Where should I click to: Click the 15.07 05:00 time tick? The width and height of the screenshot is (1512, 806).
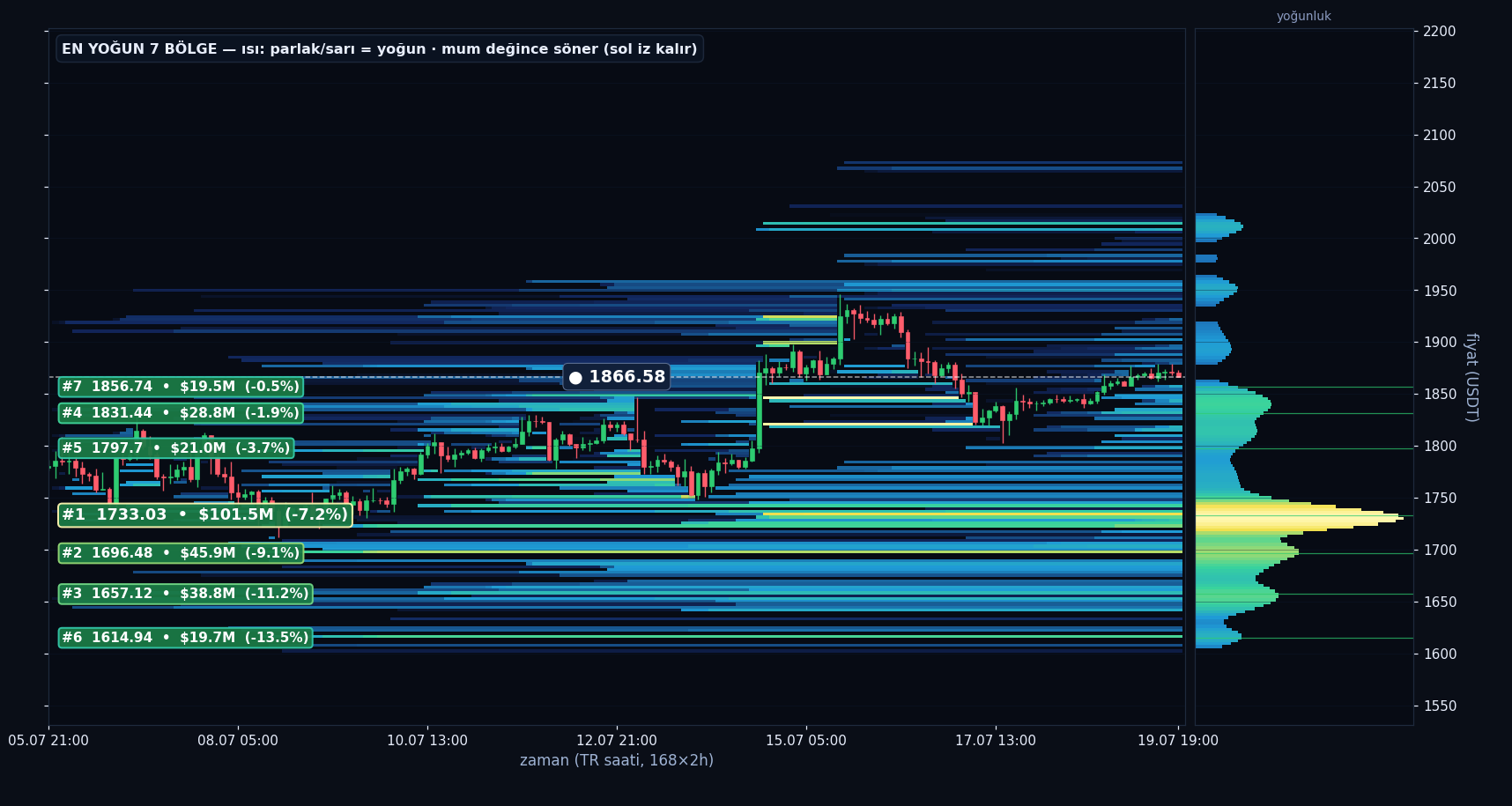coord(806,741)
